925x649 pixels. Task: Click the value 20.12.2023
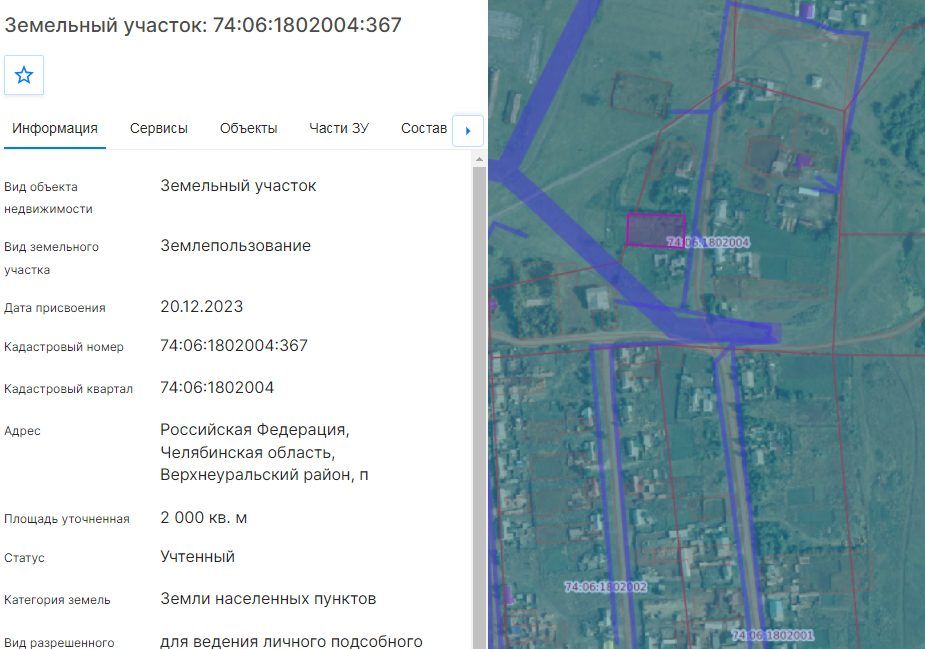pyautogui.click(x=202, y=306)
